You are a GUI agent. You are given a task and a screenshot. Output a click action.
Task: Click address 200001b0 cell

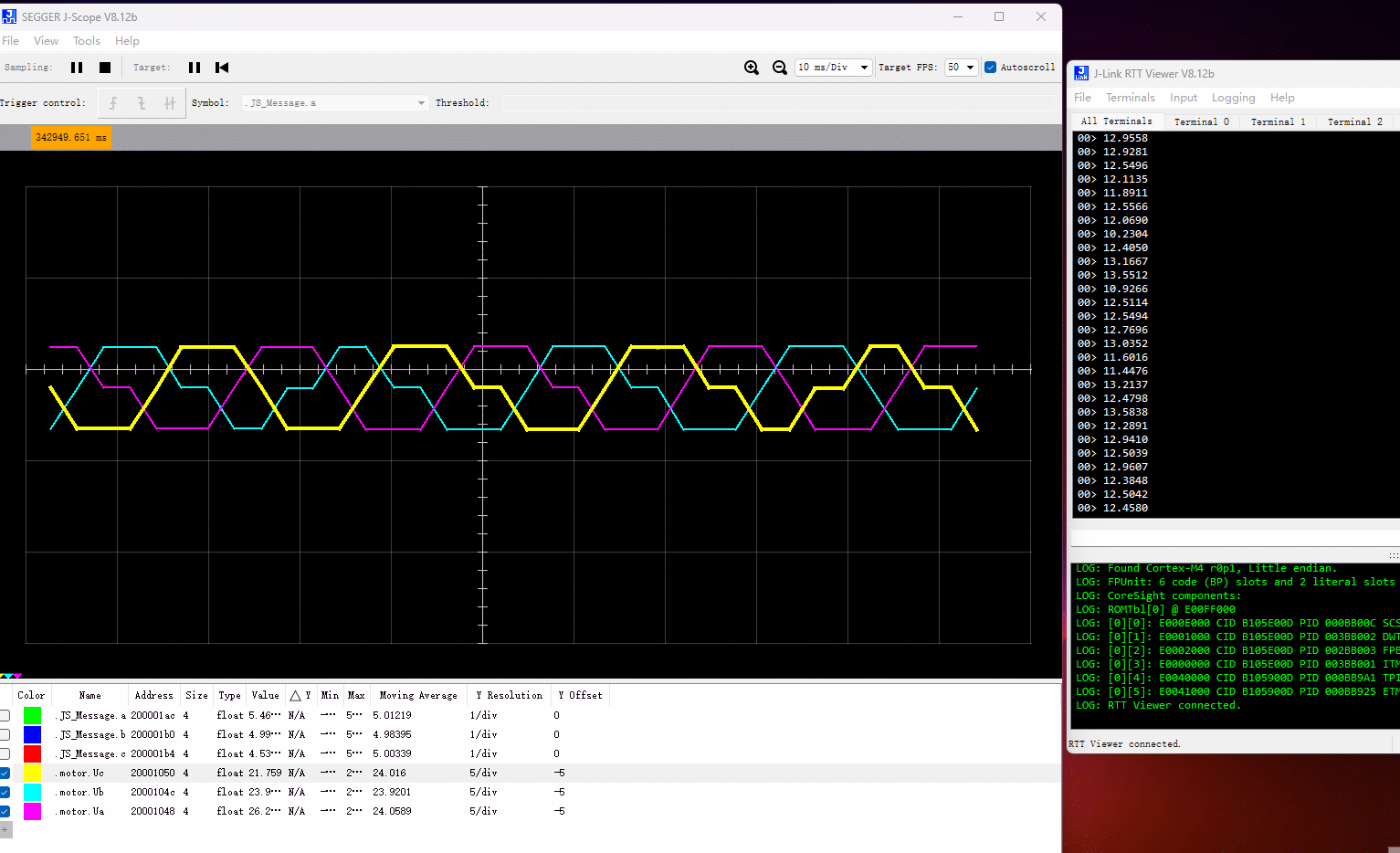pyautogui.click(x=153, y=734)
